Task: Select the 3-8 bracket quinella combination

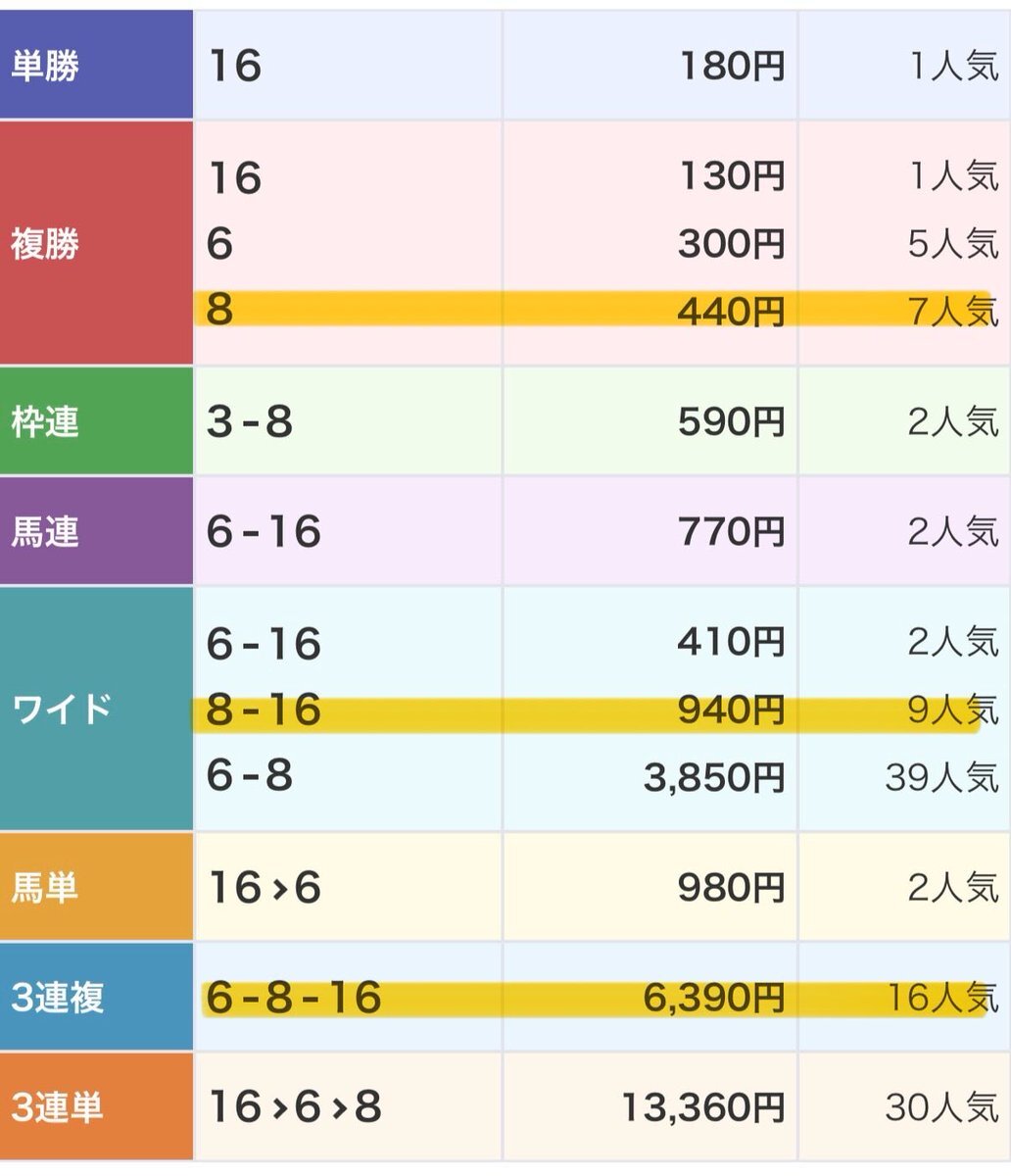Action: (x=250, y=422)
